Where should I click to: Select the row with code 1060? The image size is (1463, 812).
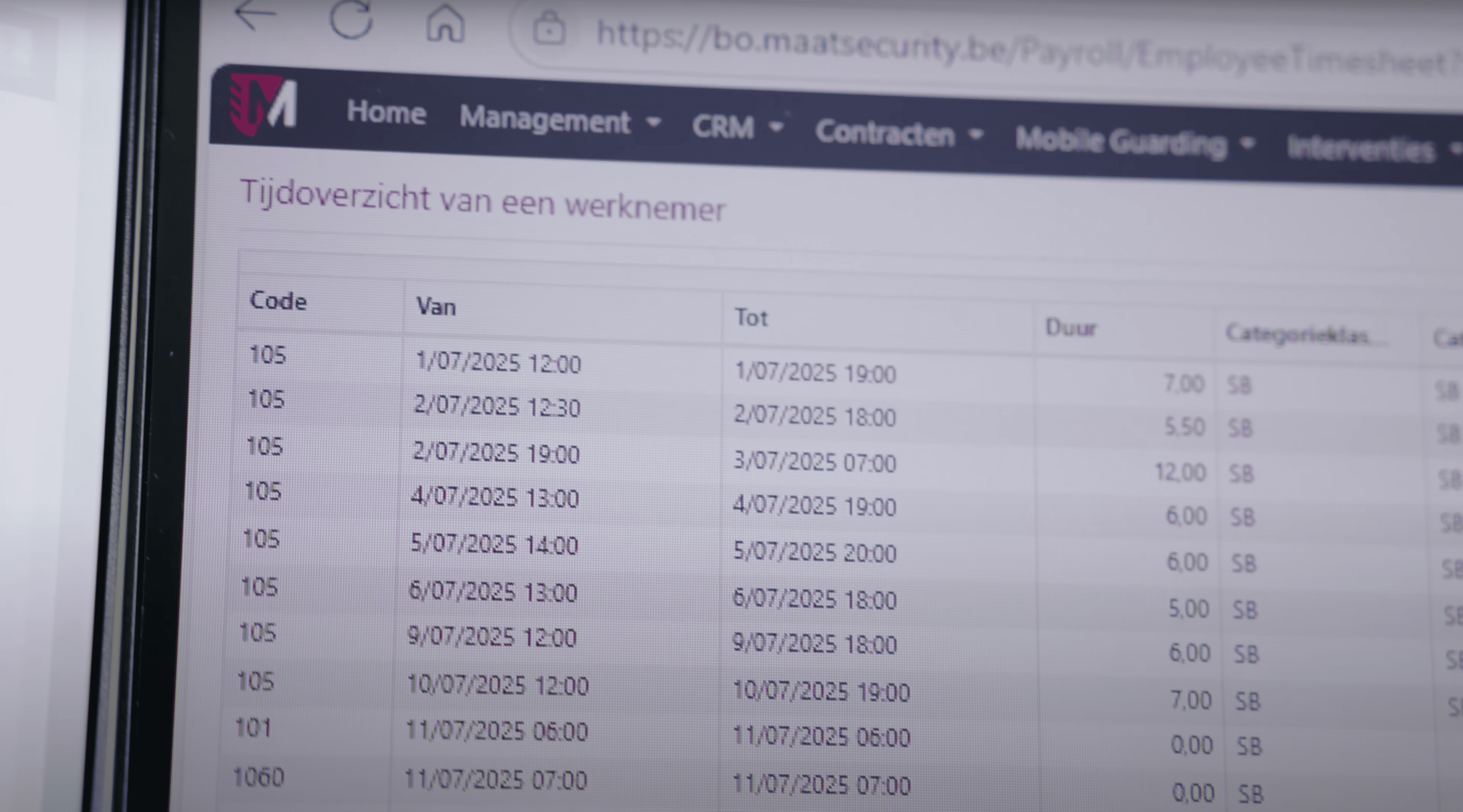tap(258, 777)
